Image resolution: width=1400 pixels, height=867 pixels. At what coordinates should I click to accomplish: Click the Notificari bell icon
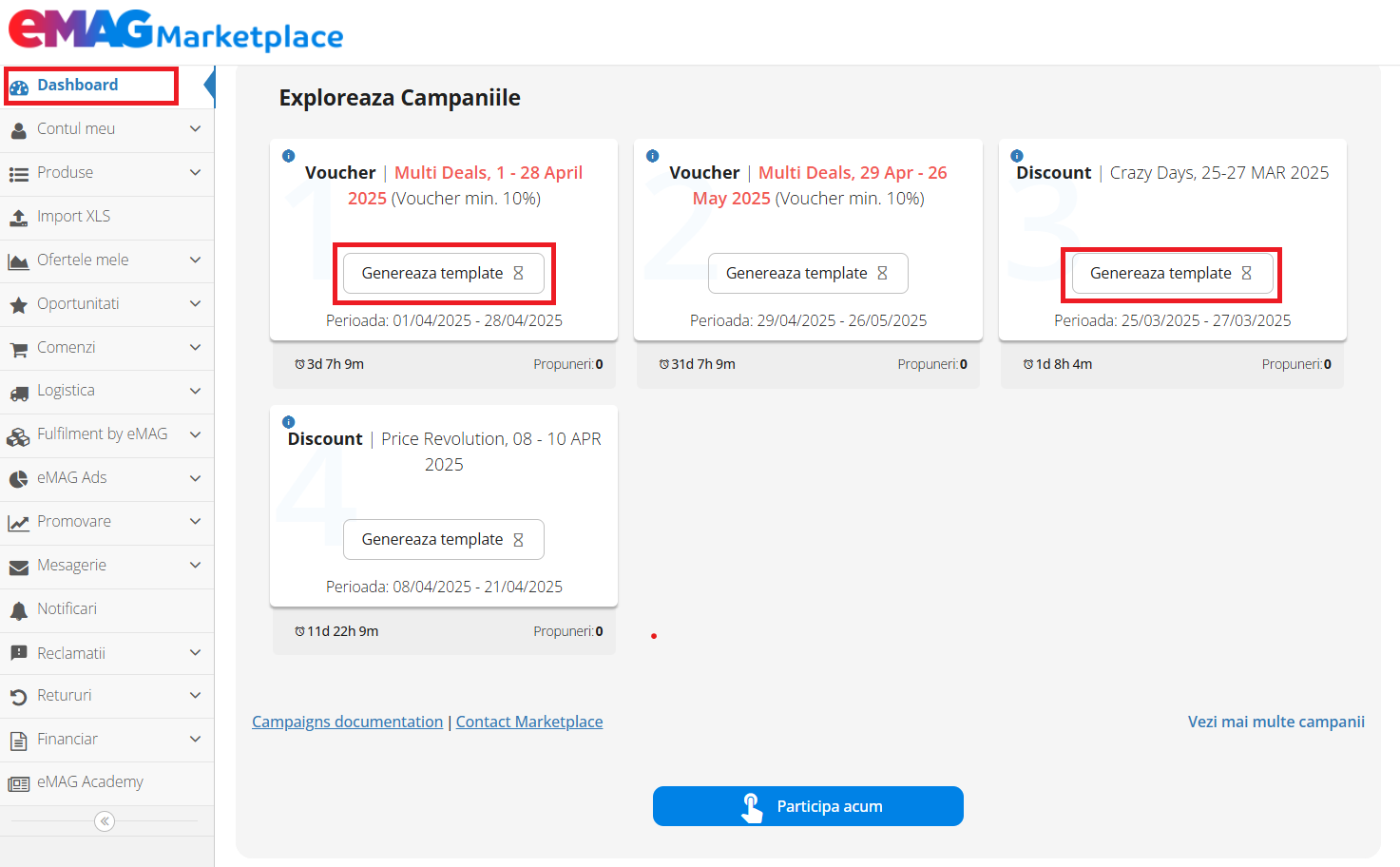[x=19, y=611]
